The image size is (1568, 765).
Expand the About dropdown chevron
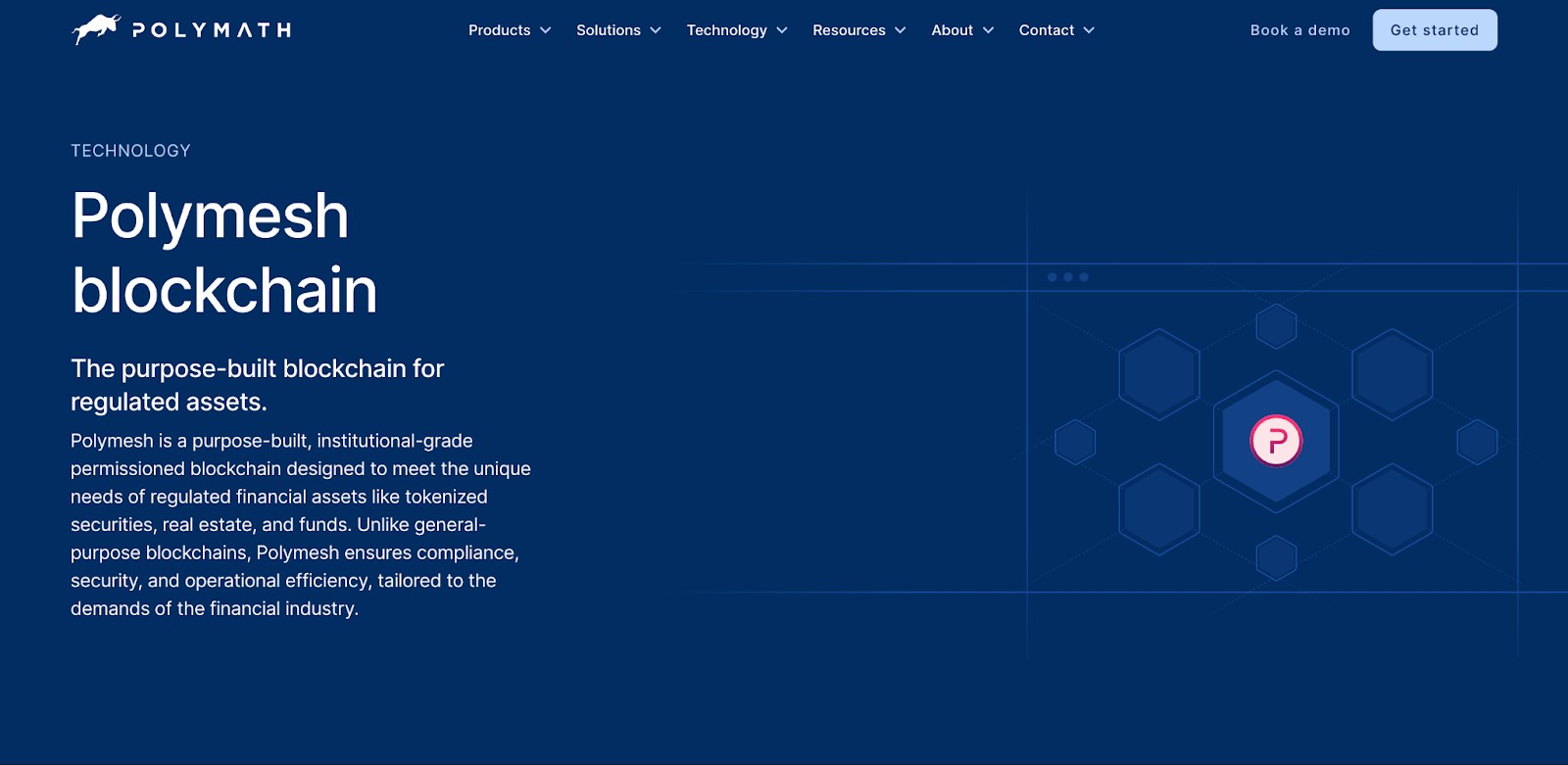(989, 30)
